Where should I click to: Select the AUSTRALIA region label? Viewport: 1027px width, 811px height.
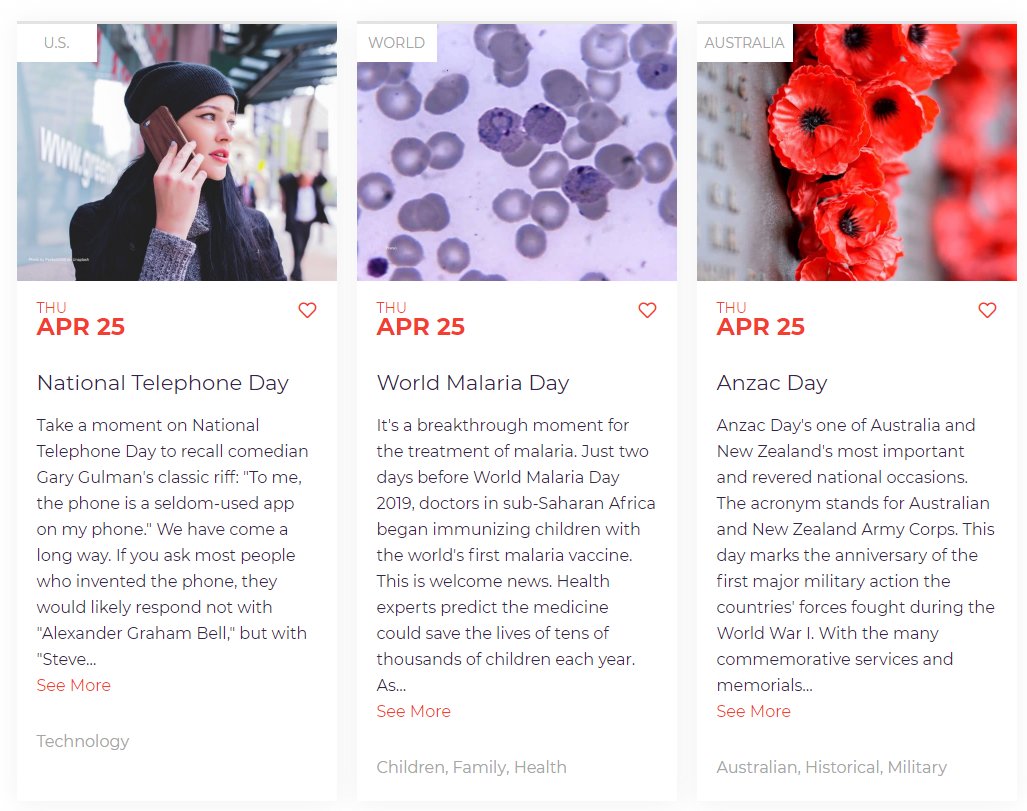coord(745,43)
